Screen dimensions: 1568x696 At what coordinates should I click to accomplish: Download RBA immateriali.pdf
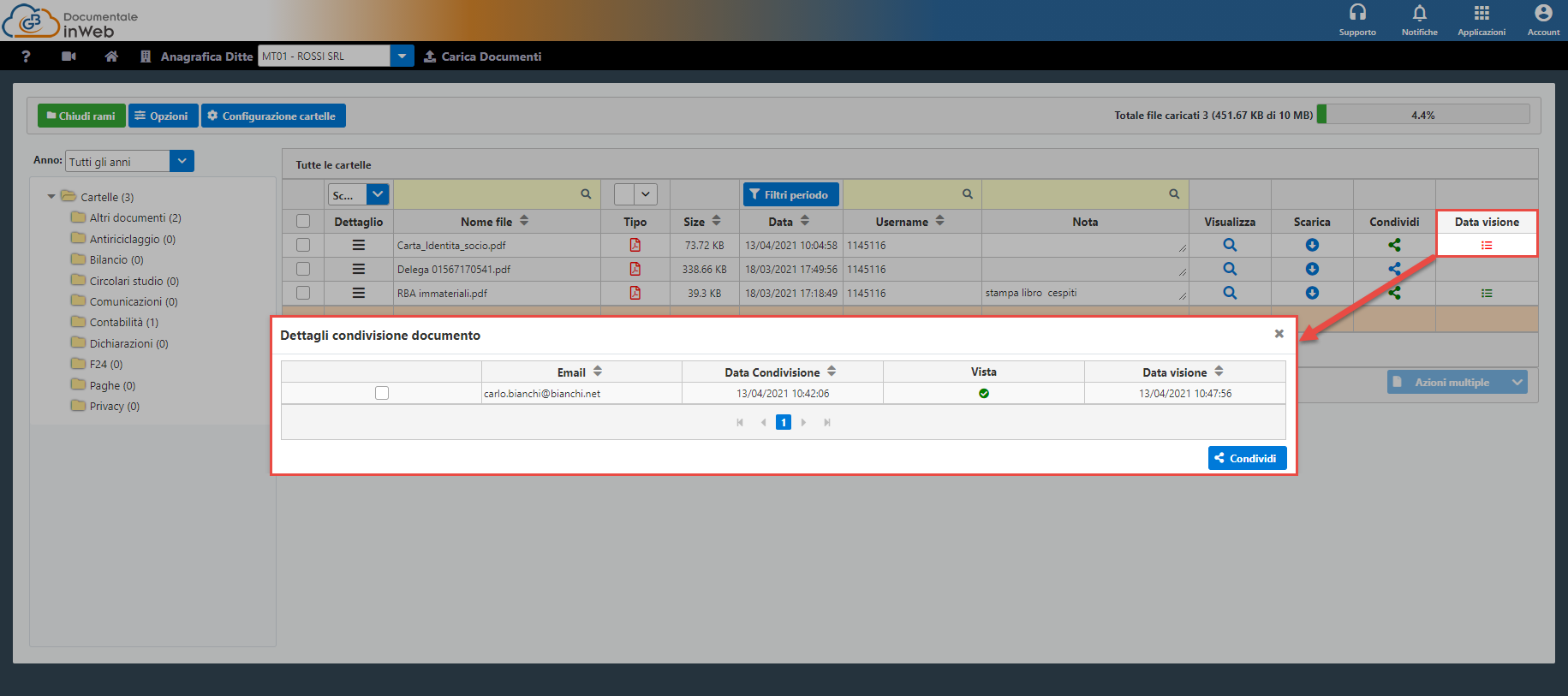[x=1312, y=293]
